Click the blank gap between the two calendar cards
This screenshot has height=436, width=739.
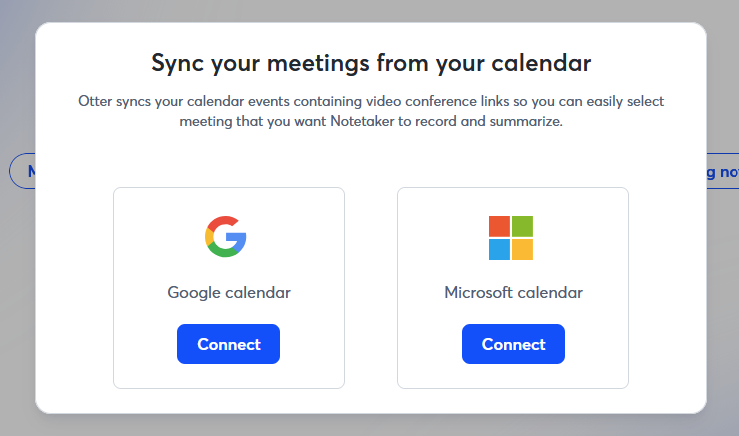371,288
